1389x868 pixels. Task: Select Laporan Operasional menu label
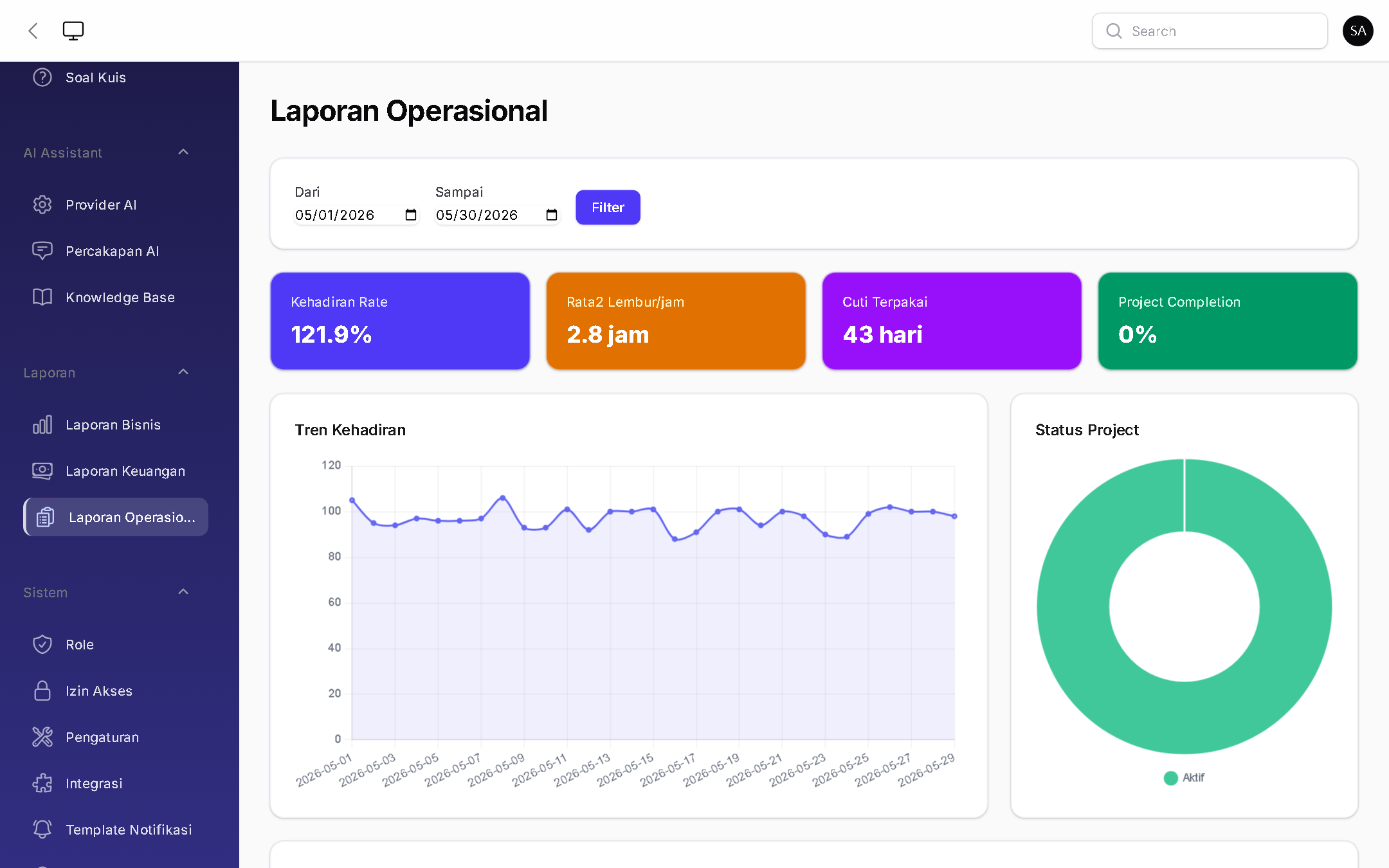pos(132,517)
